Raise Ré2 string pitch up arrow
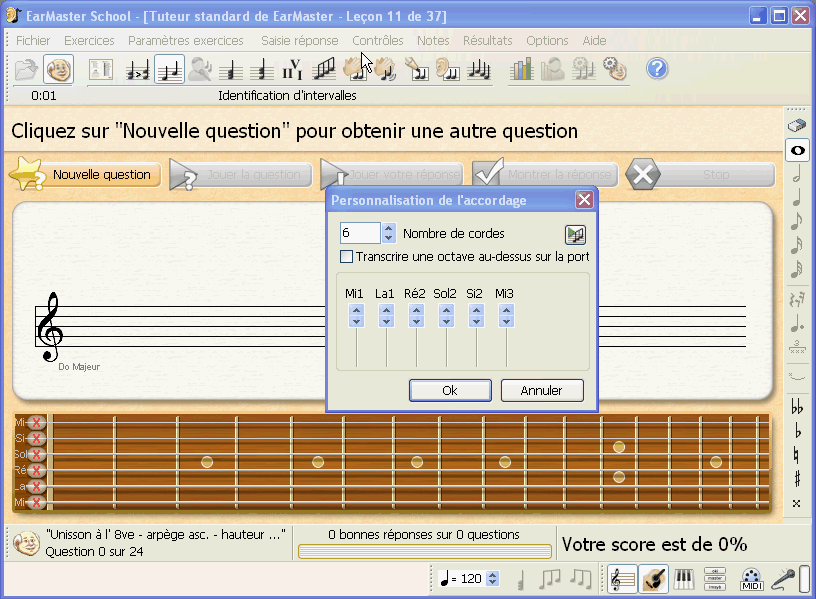 tap(416, 311)
